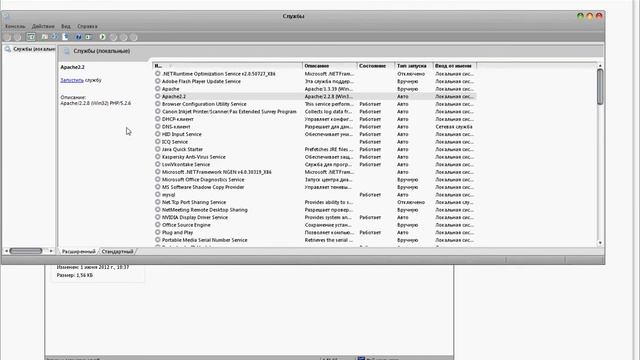This screenshot has height=360, width=640.
Task: Stop the service using toolbar stop icon
Action: pyautogui.click(x=113, y=37)
